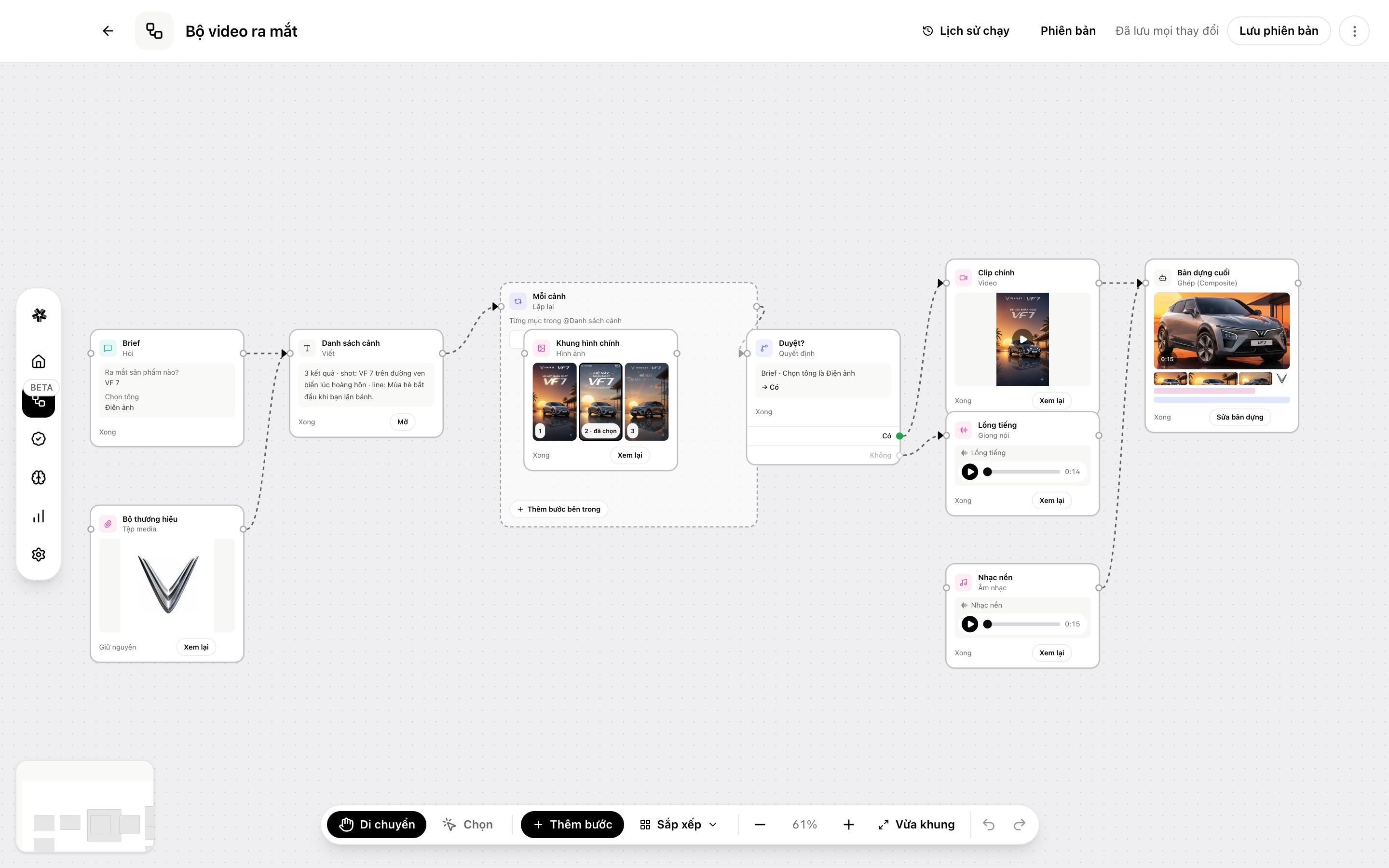Open the settings gear in sidebar
Viewport: 1389px width, 868px height.
pos(39,555)
